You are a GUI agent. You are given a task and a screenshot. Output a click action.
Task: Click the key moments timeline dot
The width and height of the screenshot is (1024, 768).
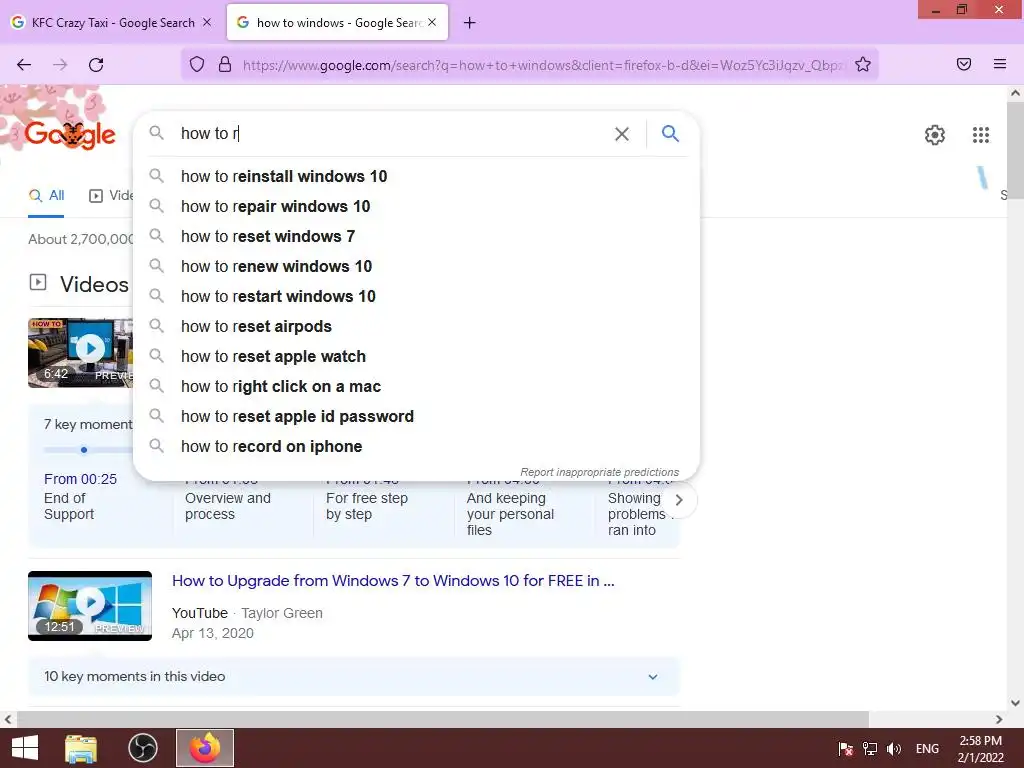(x=84, y=450)
